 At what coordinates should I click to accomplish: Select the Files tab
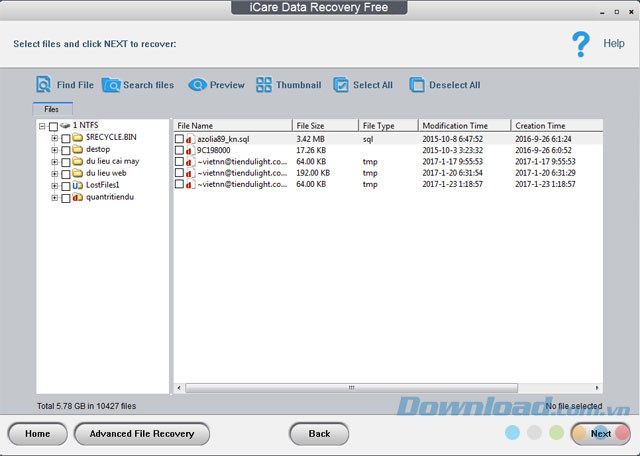51,109
